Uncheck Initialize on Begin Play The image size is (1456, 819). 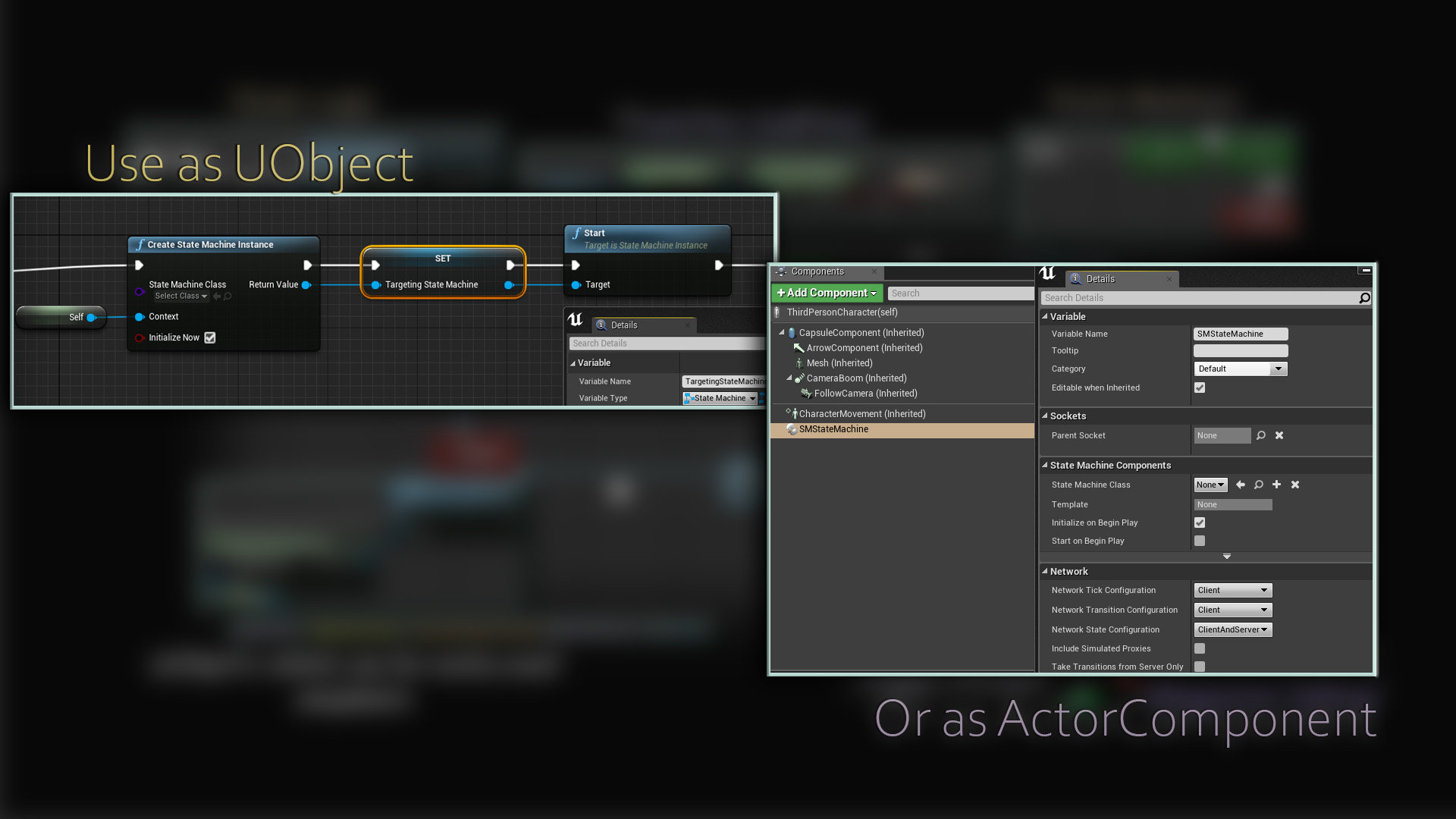tap(1200, 522)
